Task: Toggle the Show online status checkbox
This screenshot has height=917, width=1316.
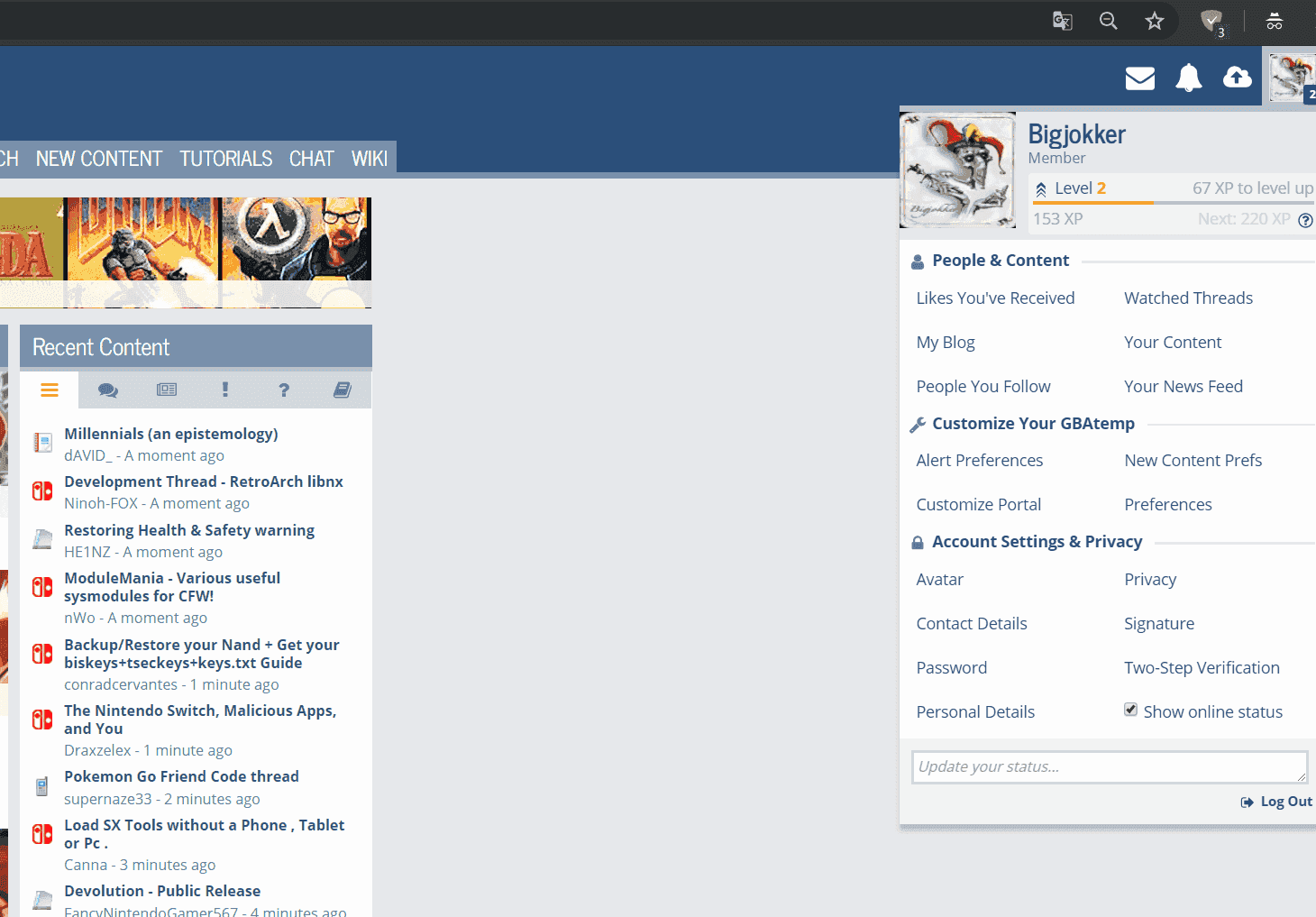Action: click(x=1130, y=710)
